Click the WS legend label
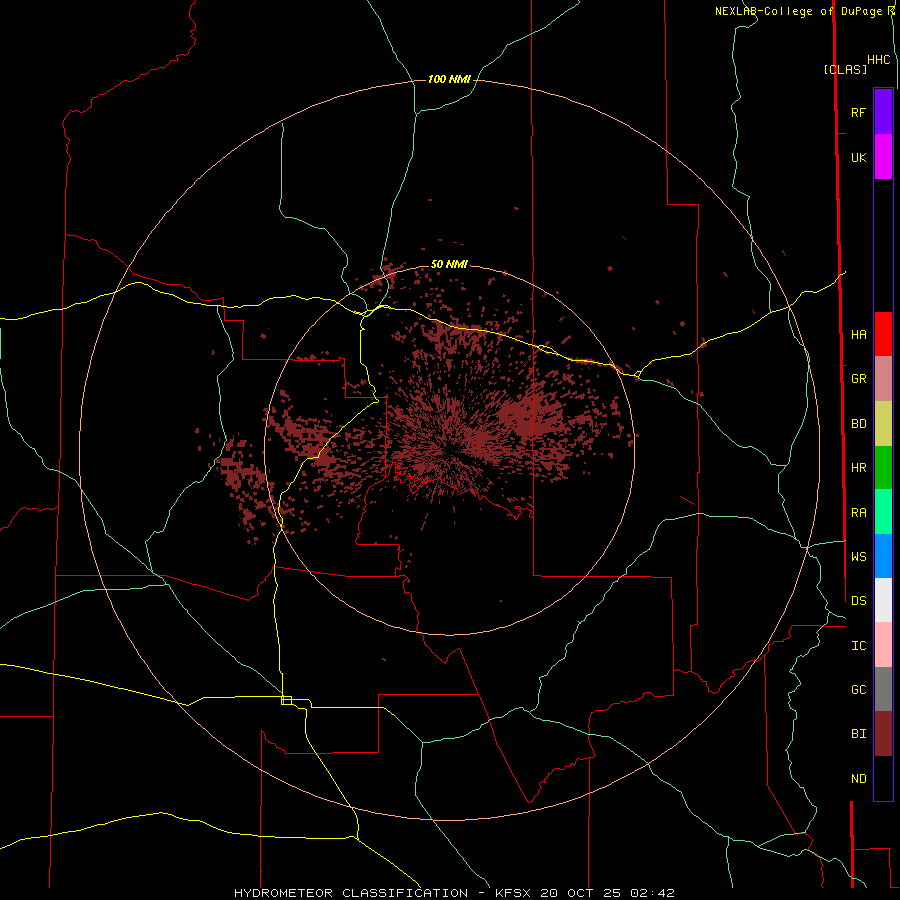The width and height of the screenshot is (900, 900). coord(858,557)
